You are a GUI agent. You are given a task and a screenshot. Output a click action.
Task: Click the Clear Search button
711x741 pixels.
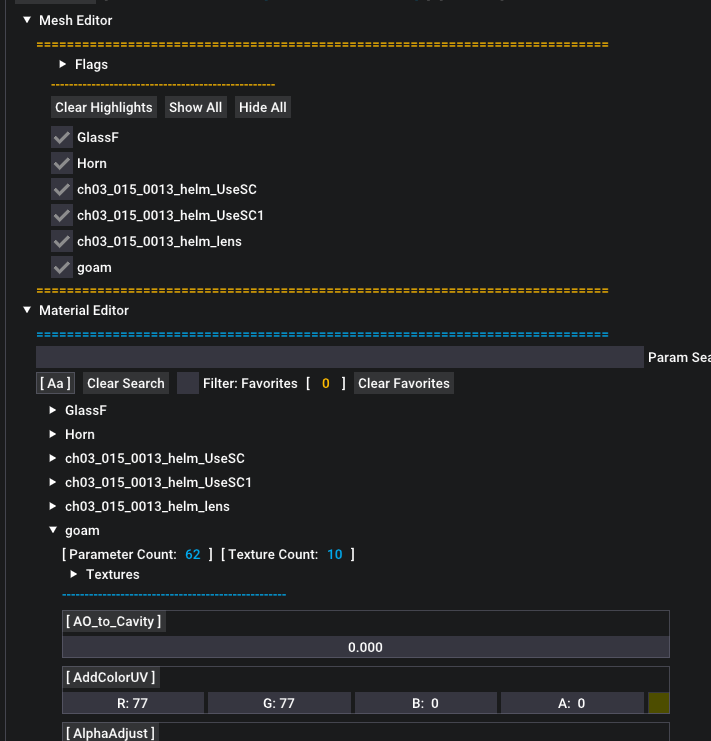(125, 383)
